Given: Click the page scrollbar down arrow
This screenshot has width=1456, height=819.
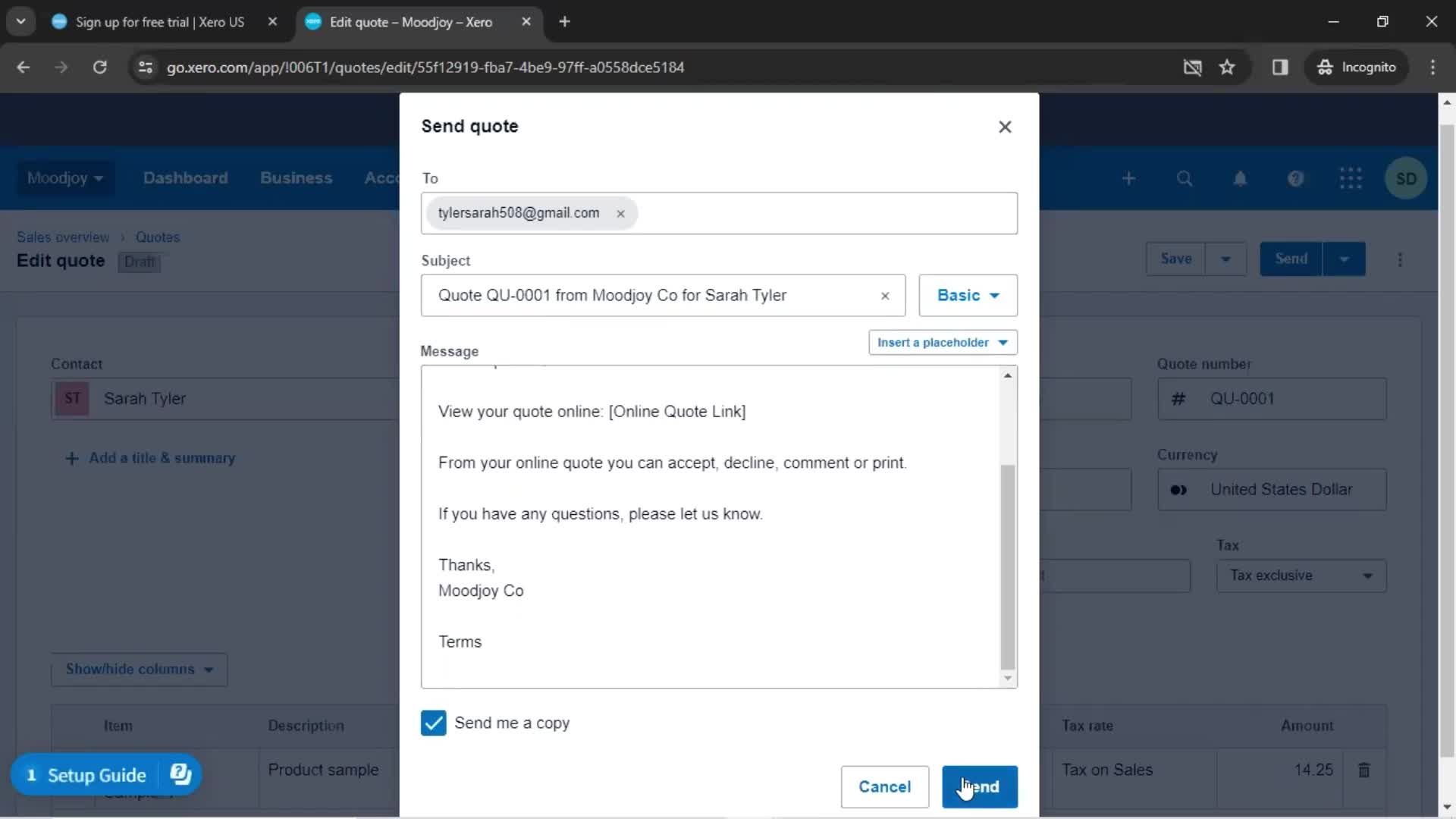Looking at the screenshot, I should (x=1446, y=808).
